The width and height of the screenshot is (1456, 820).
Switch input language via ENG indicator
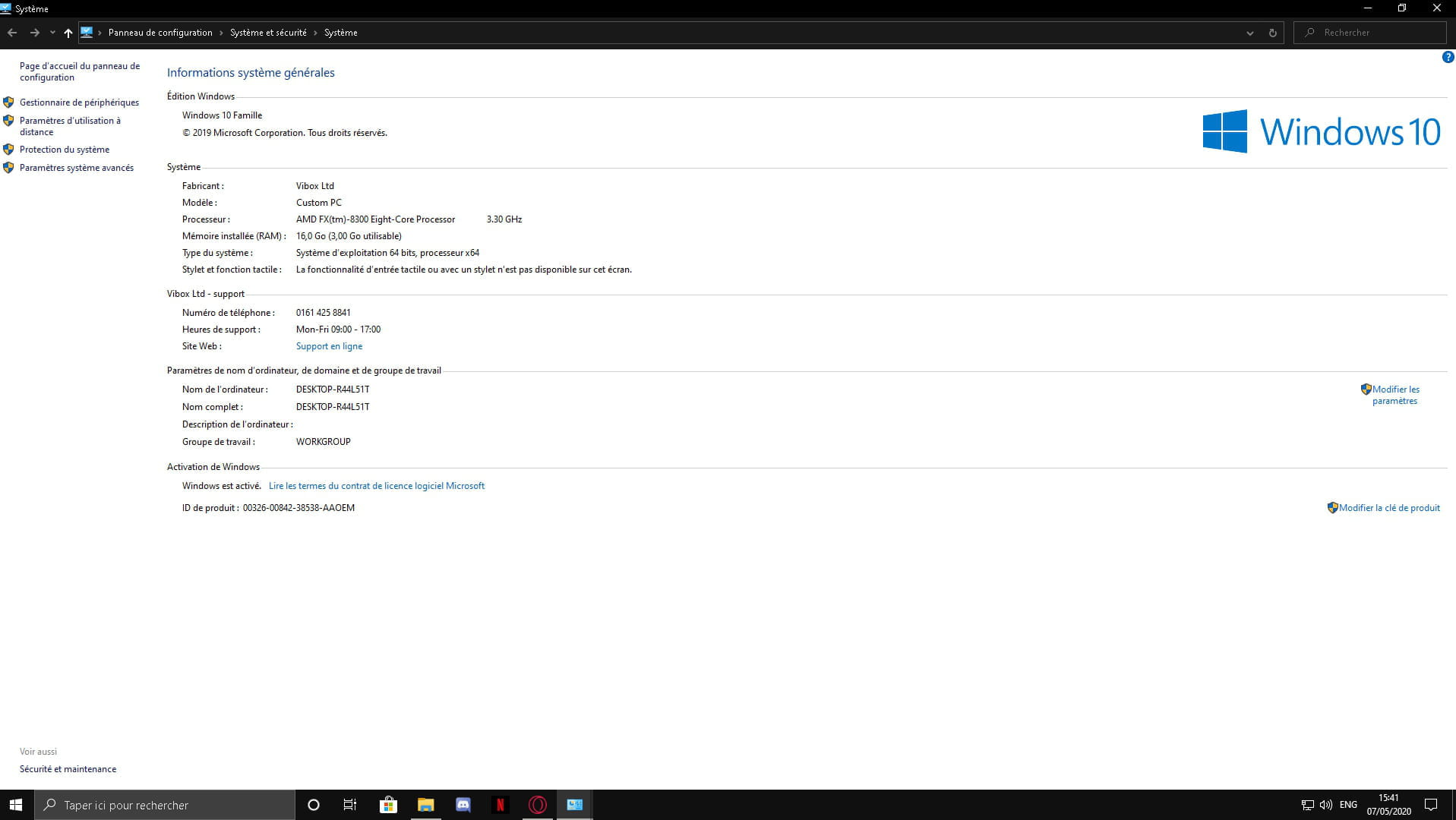[x=1348, y=805]
